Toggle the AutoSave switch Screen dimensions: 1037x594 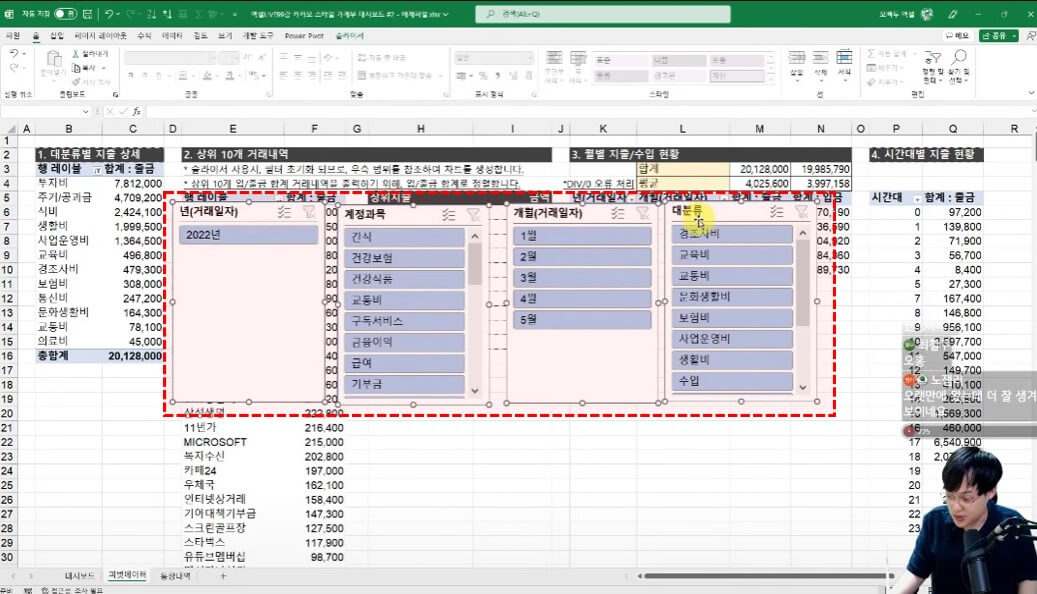66,14
